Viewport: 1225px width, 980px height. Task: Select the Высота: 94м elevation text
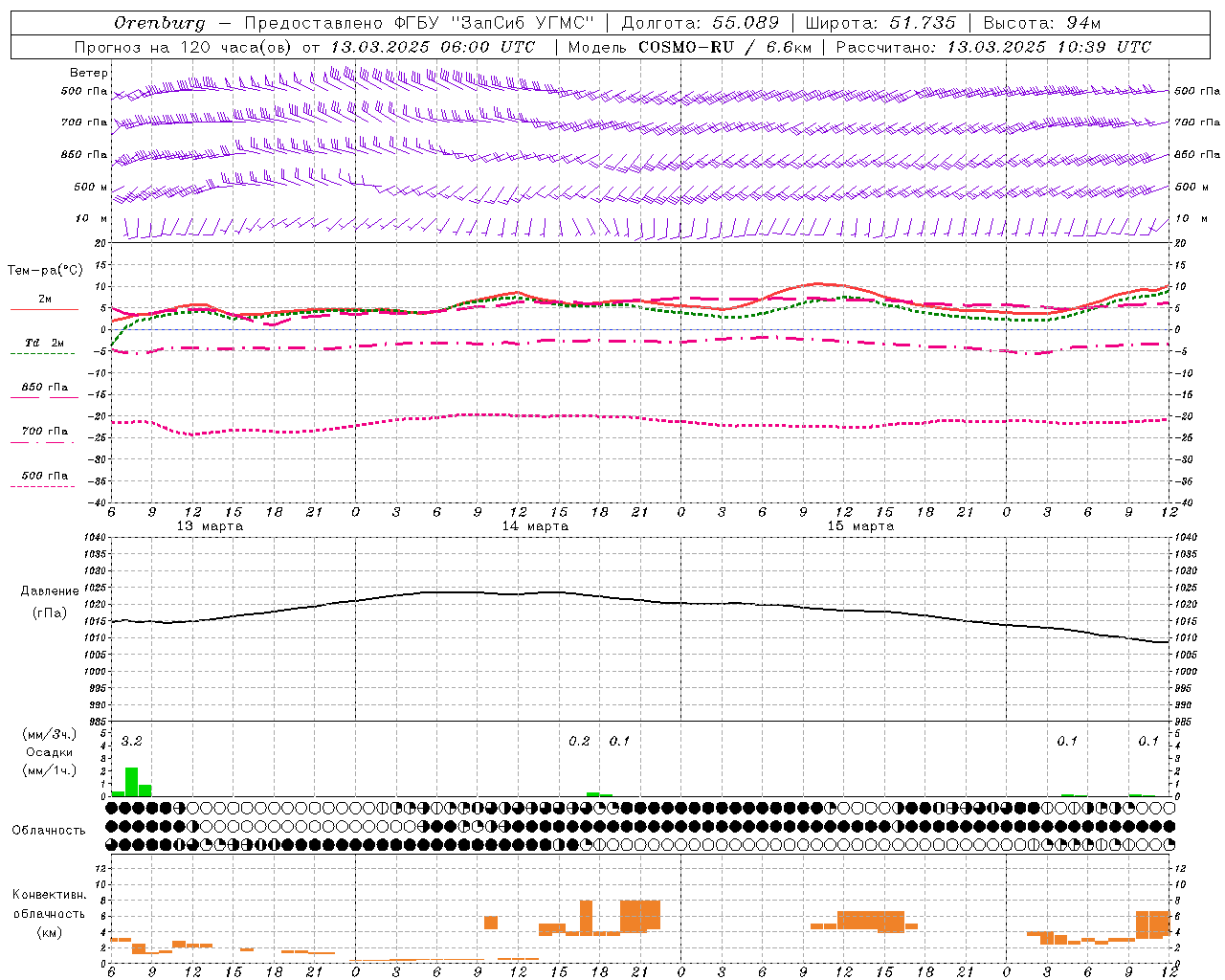(x=1042, y=23)
